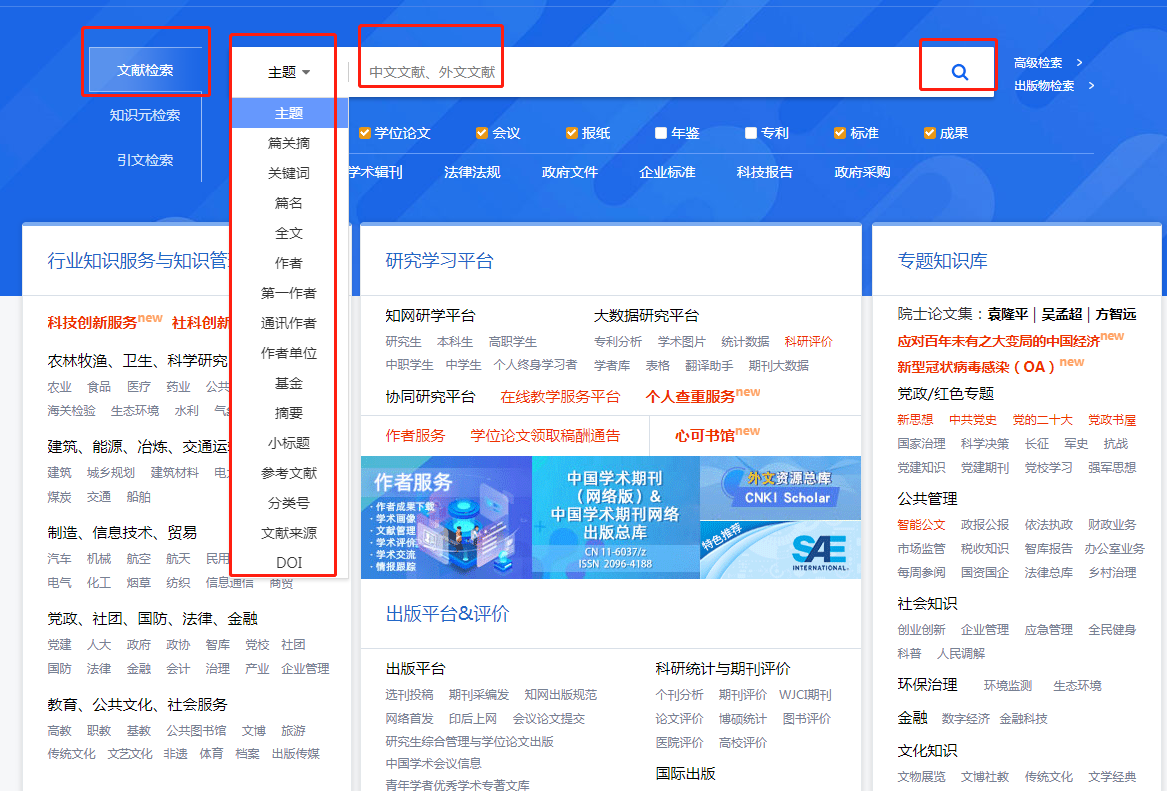Select 文献来源 in the field list
The width and height of the screenshot is (1167, 791).
pos(289,533)
